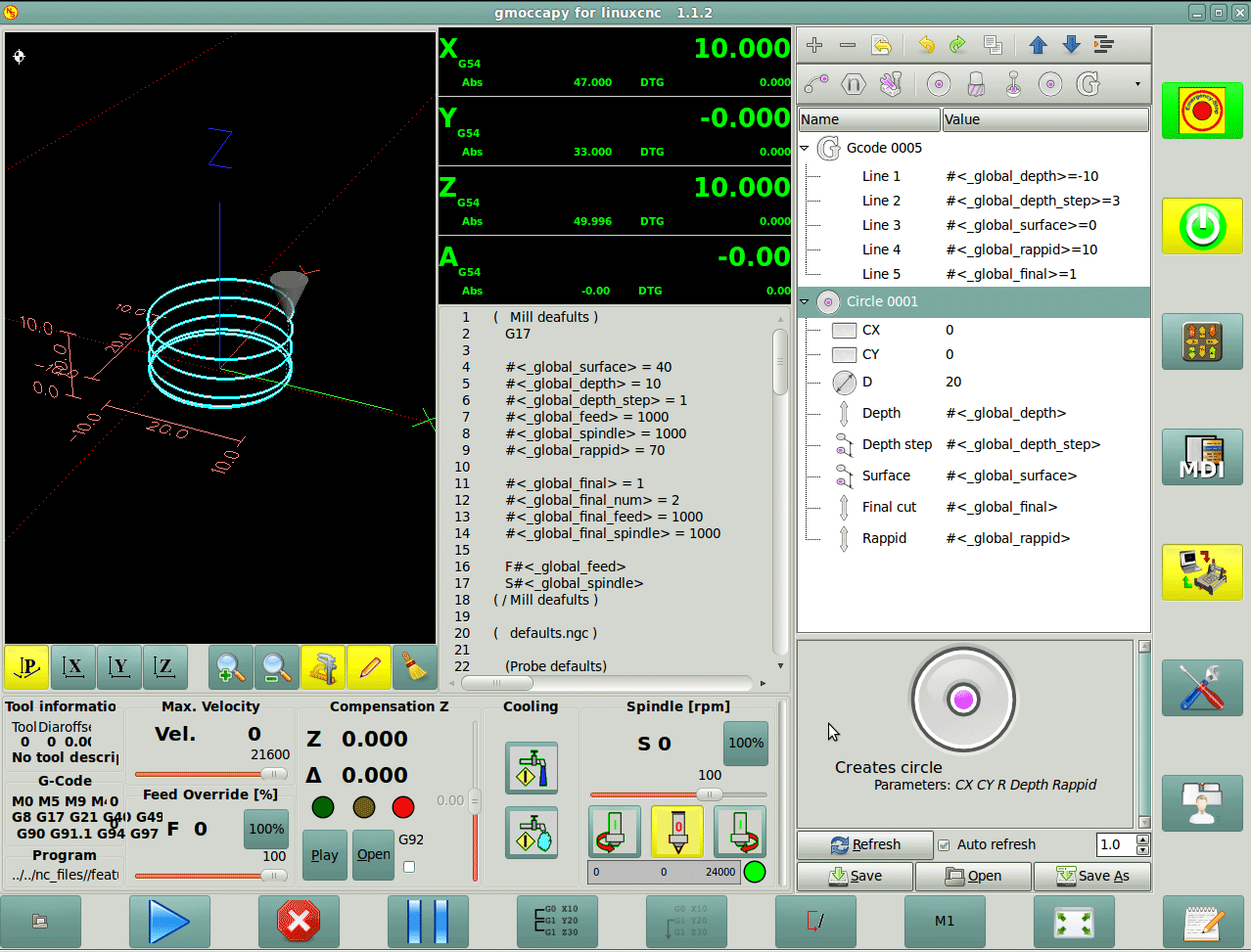1251x952 pixels.
Task: Move feature down with blue arrow
Action: click(1071, 45)
